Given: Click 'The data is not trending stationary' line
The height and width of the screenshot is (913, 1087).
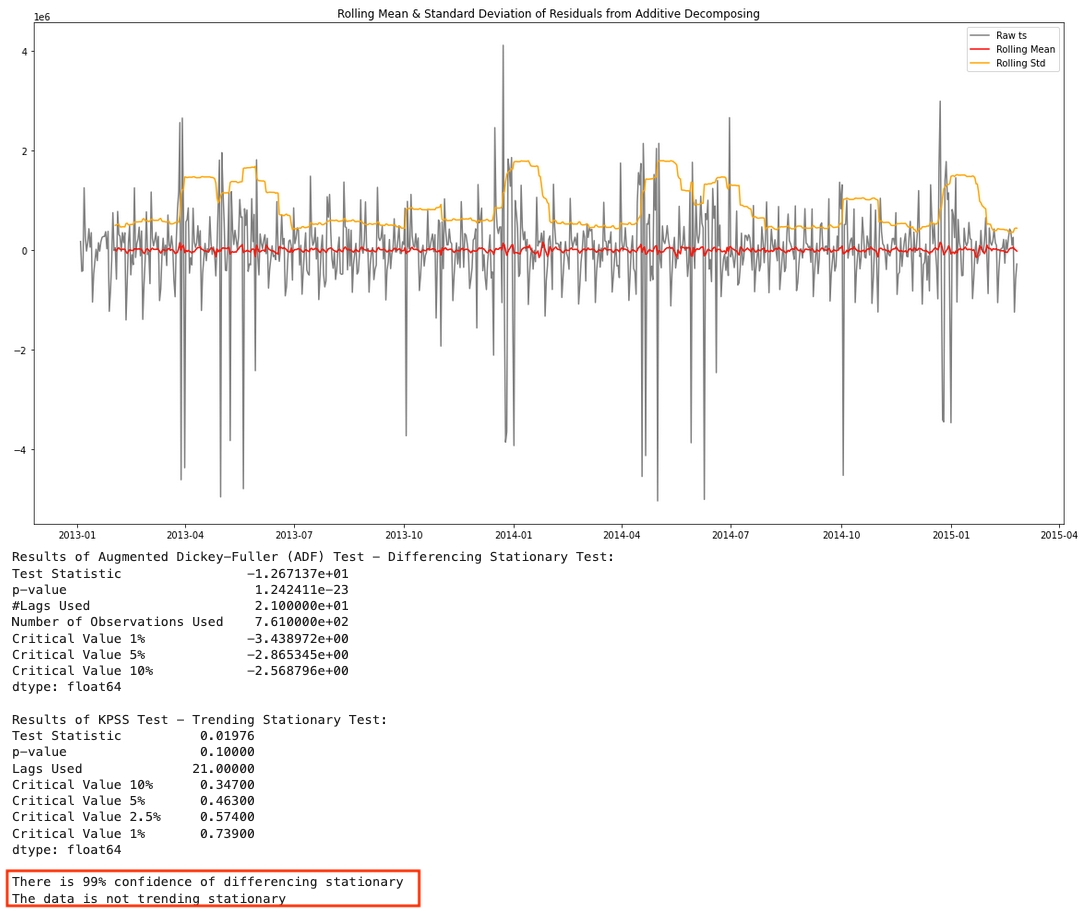Looking at the screenshot, I should [x=149, y=899].
